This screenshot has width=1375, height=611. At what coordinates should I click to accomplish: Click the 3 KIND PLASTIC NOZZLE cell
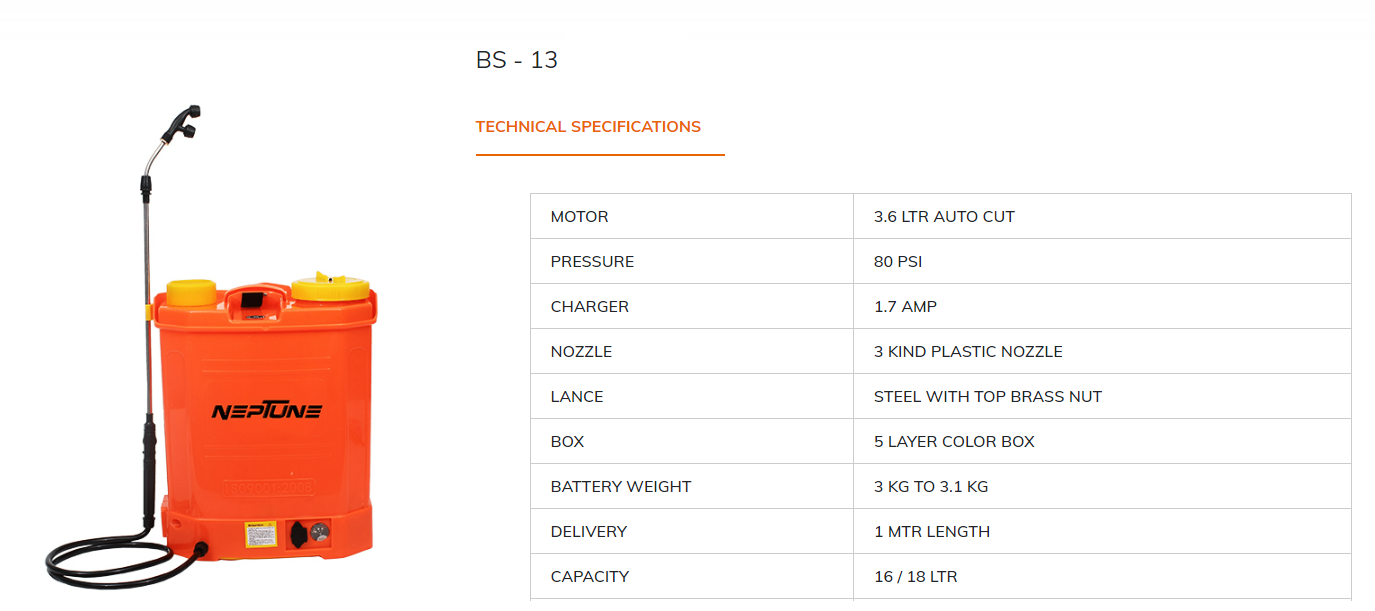968,352
